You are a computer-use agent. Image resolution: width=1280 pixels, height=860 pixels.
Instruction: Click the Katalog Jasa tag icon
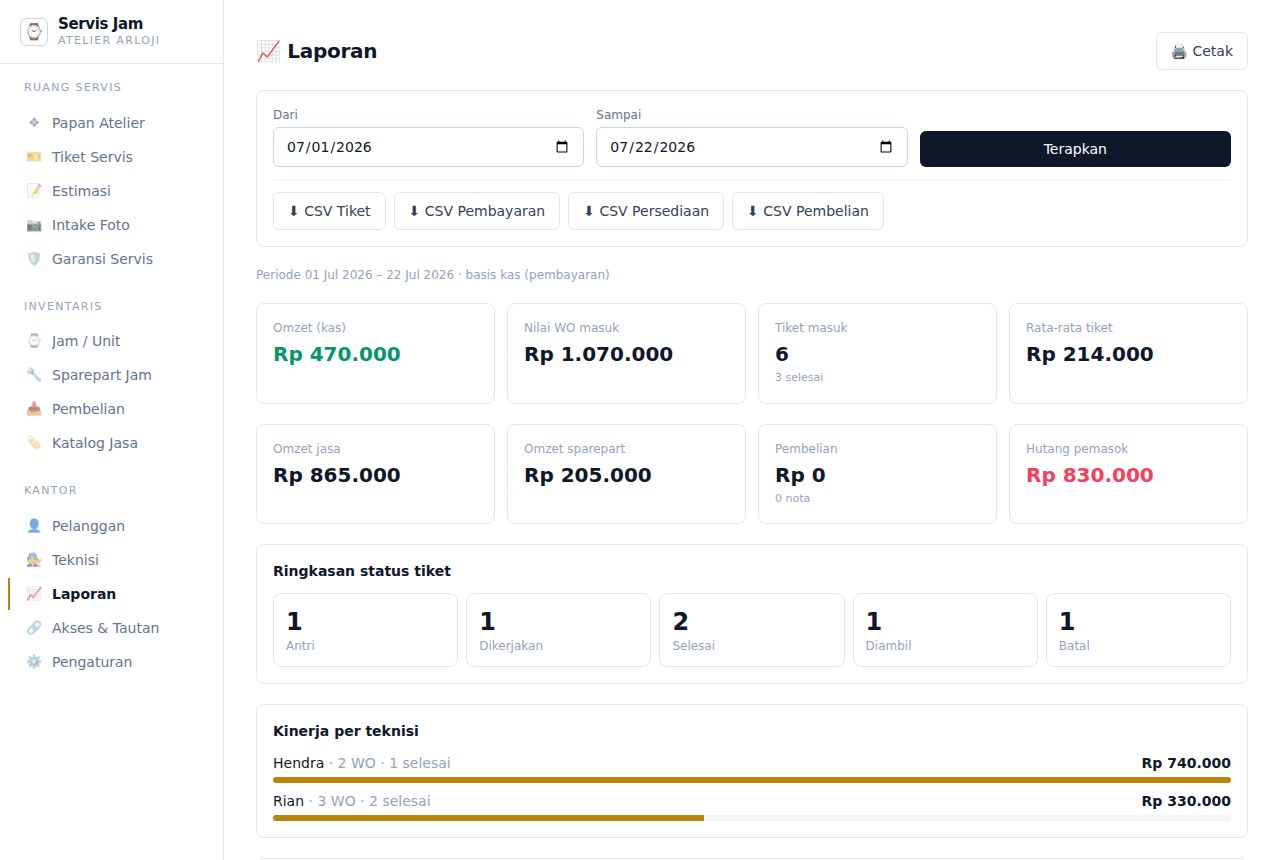tap(34, 443)
